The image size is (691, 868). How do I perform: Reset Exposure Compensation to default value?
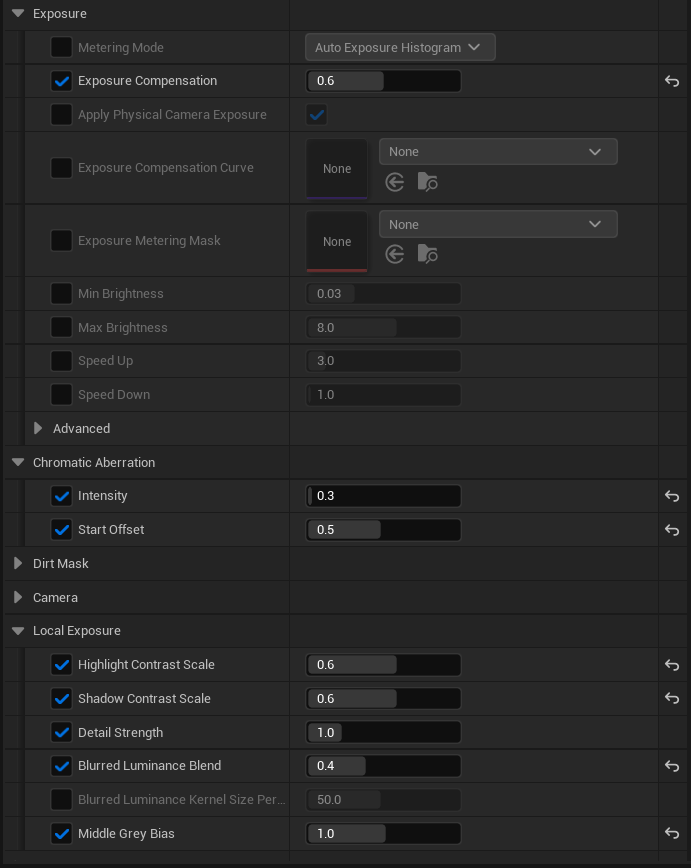(672, 81)
